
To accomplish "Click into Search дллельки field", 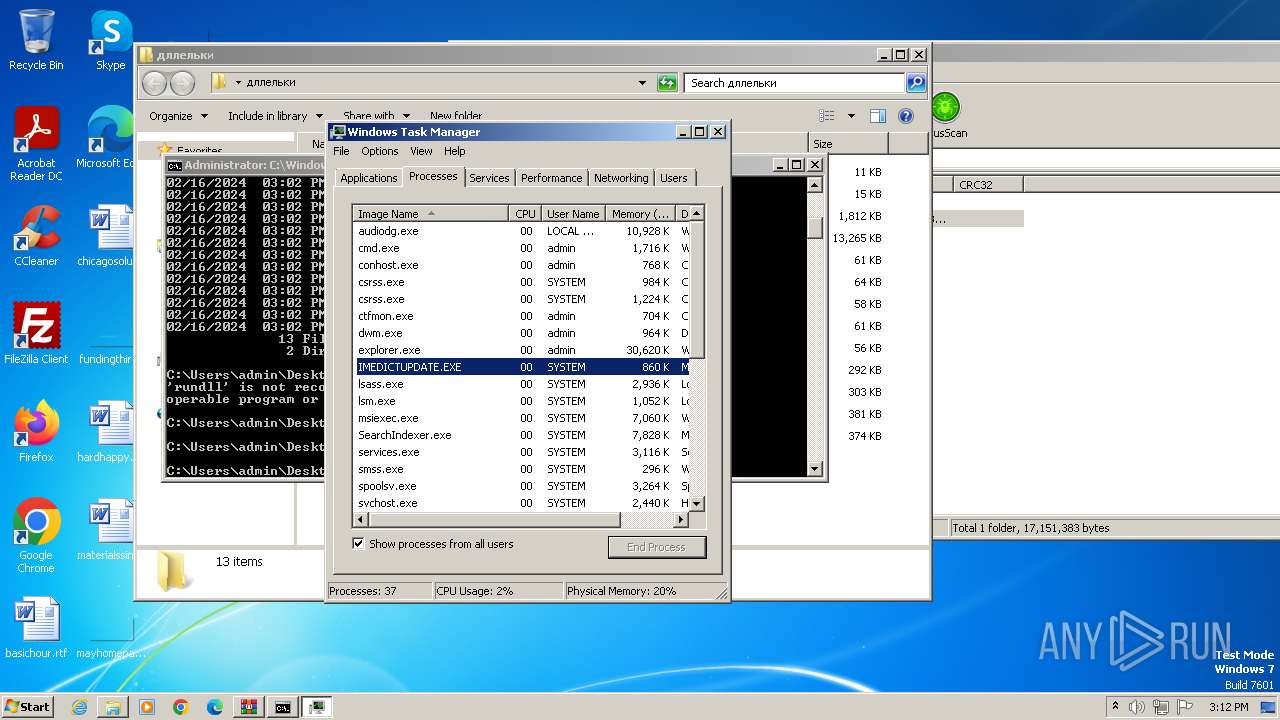I will (x=795, y=83).
